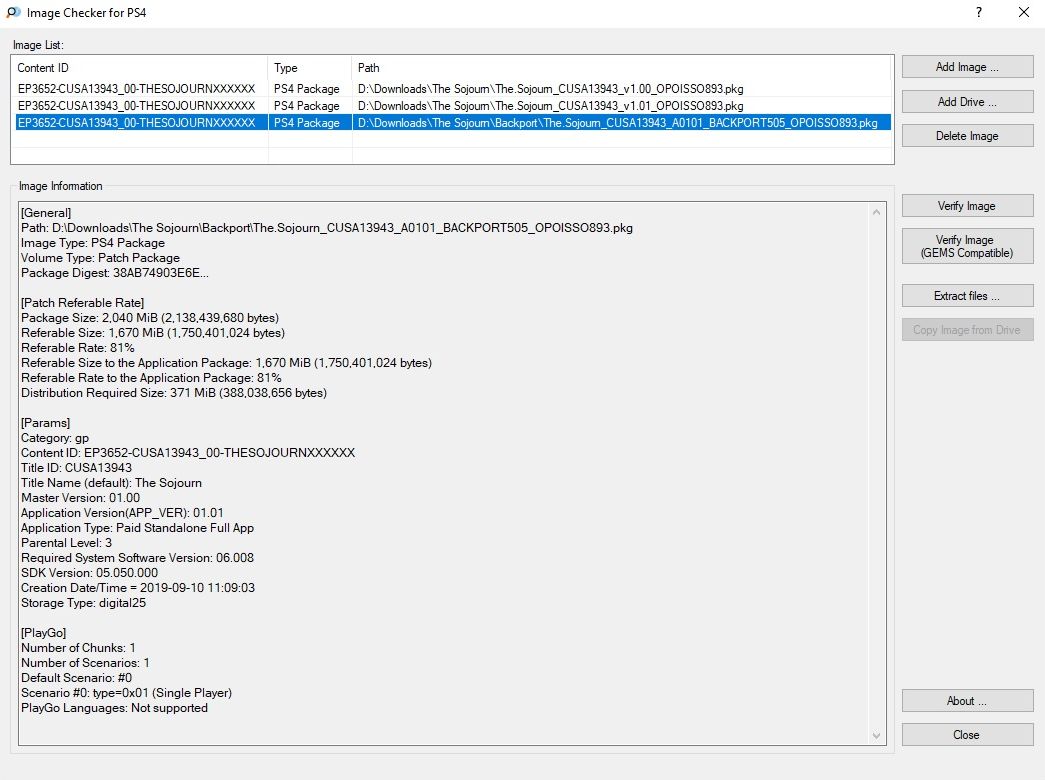Click the Add Image button
Image resolution: width=1045 pixels, height=780 pixels.
[967, 67]
